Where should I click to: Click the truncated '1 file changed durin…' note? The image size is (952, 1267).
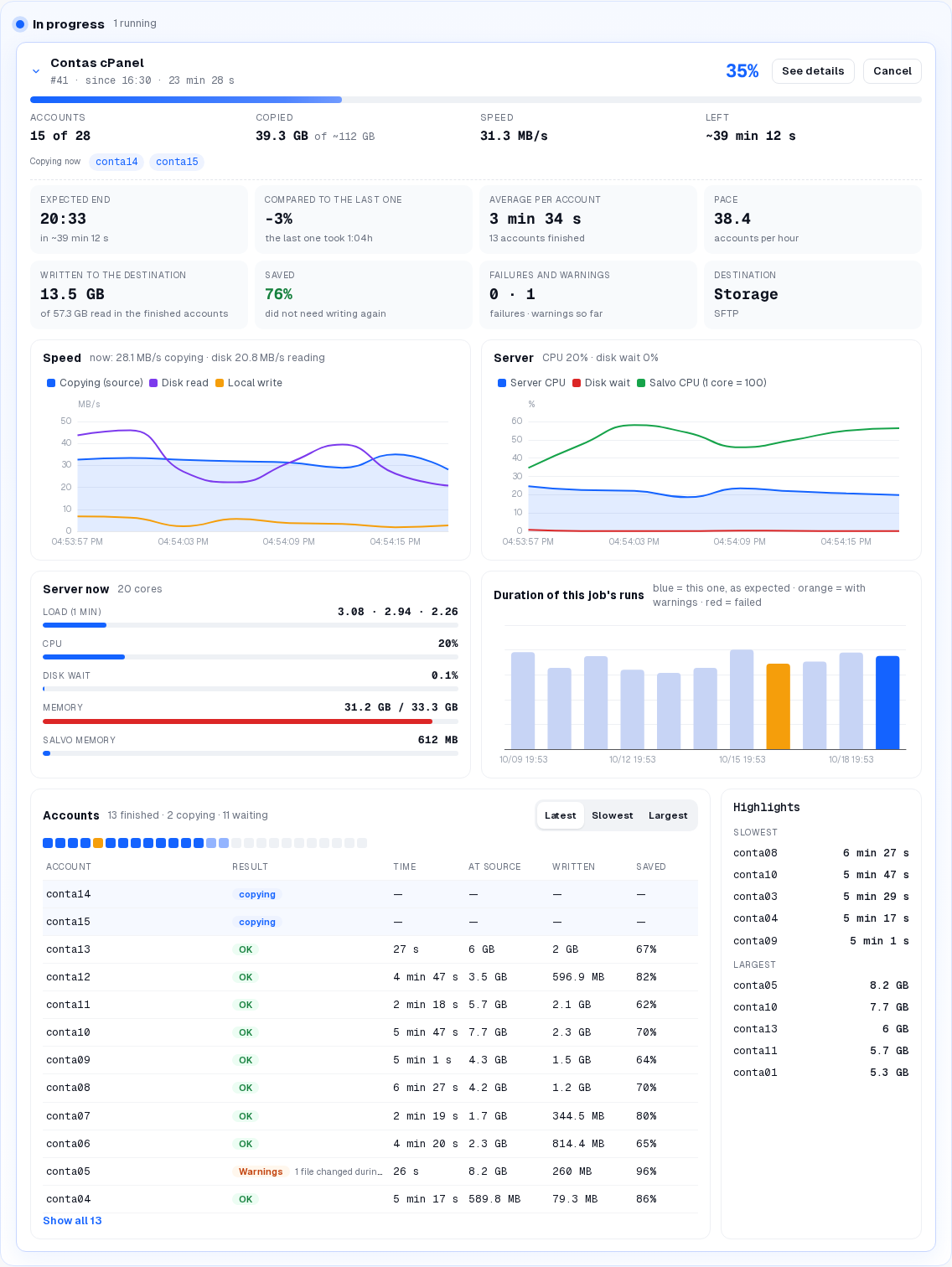pyautogui.click(x=339, y=1171)
